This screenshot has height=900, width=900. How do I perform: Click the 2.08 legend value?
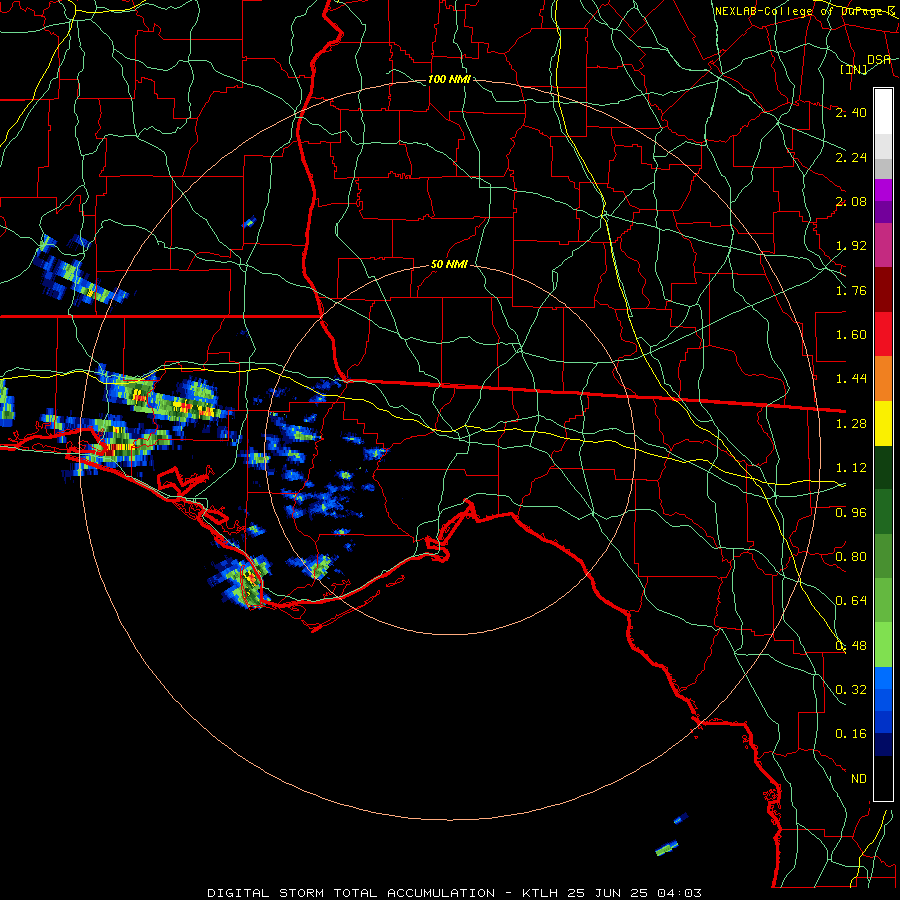pyautogui.click(x=851, y=201)
